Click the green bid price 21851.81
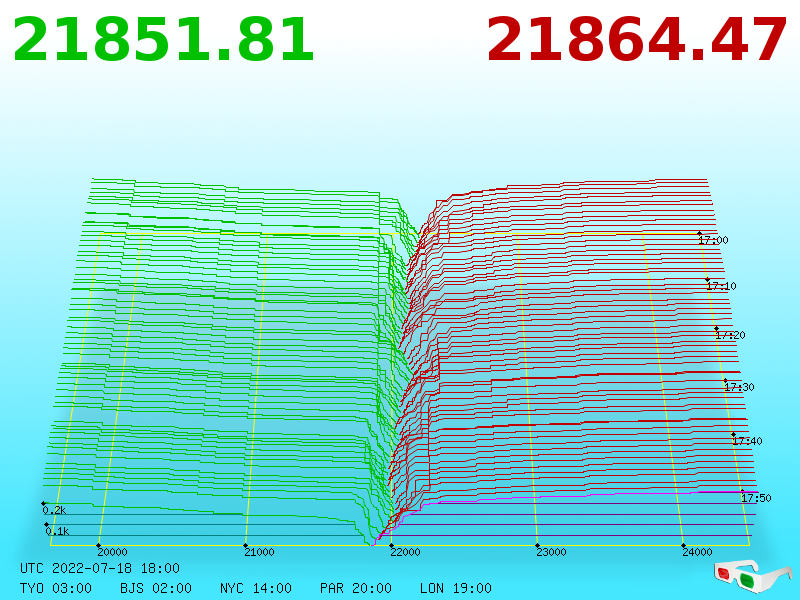The height and width of the screenshot is (600, 800). 163,40
